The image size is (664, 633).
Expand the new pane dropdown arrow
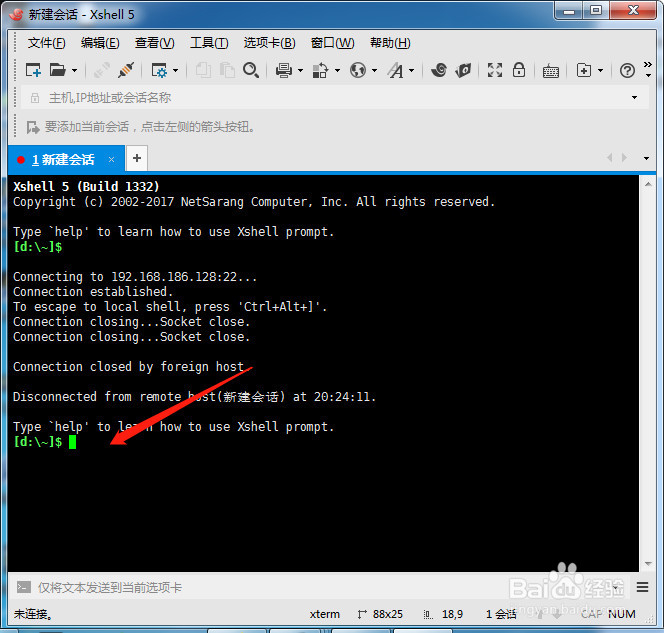click(x=600, y=70)
